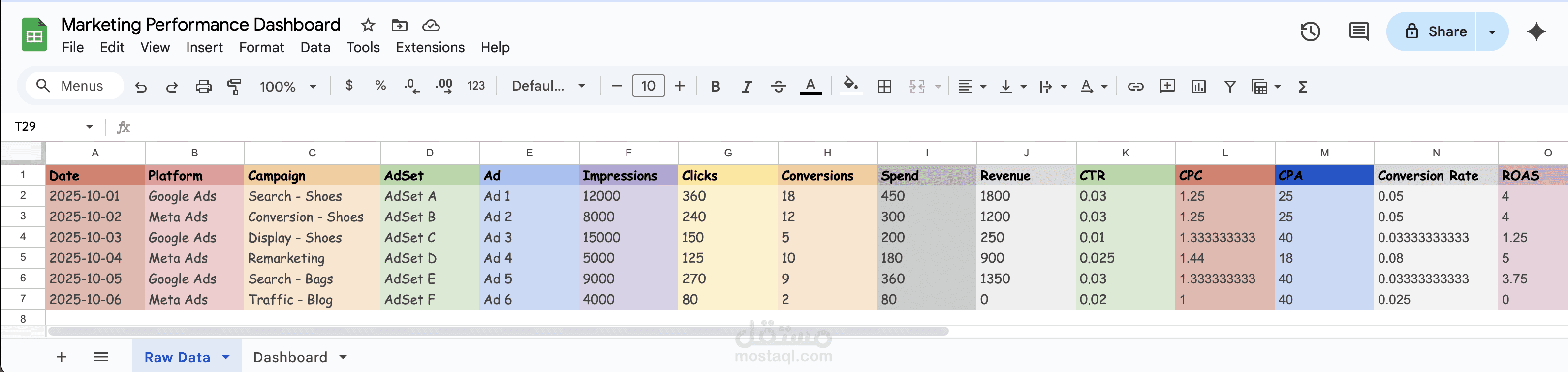Star the Marketing Performance Dashboard document
The height and width of the screenshot is (372, 1568).
368,25
